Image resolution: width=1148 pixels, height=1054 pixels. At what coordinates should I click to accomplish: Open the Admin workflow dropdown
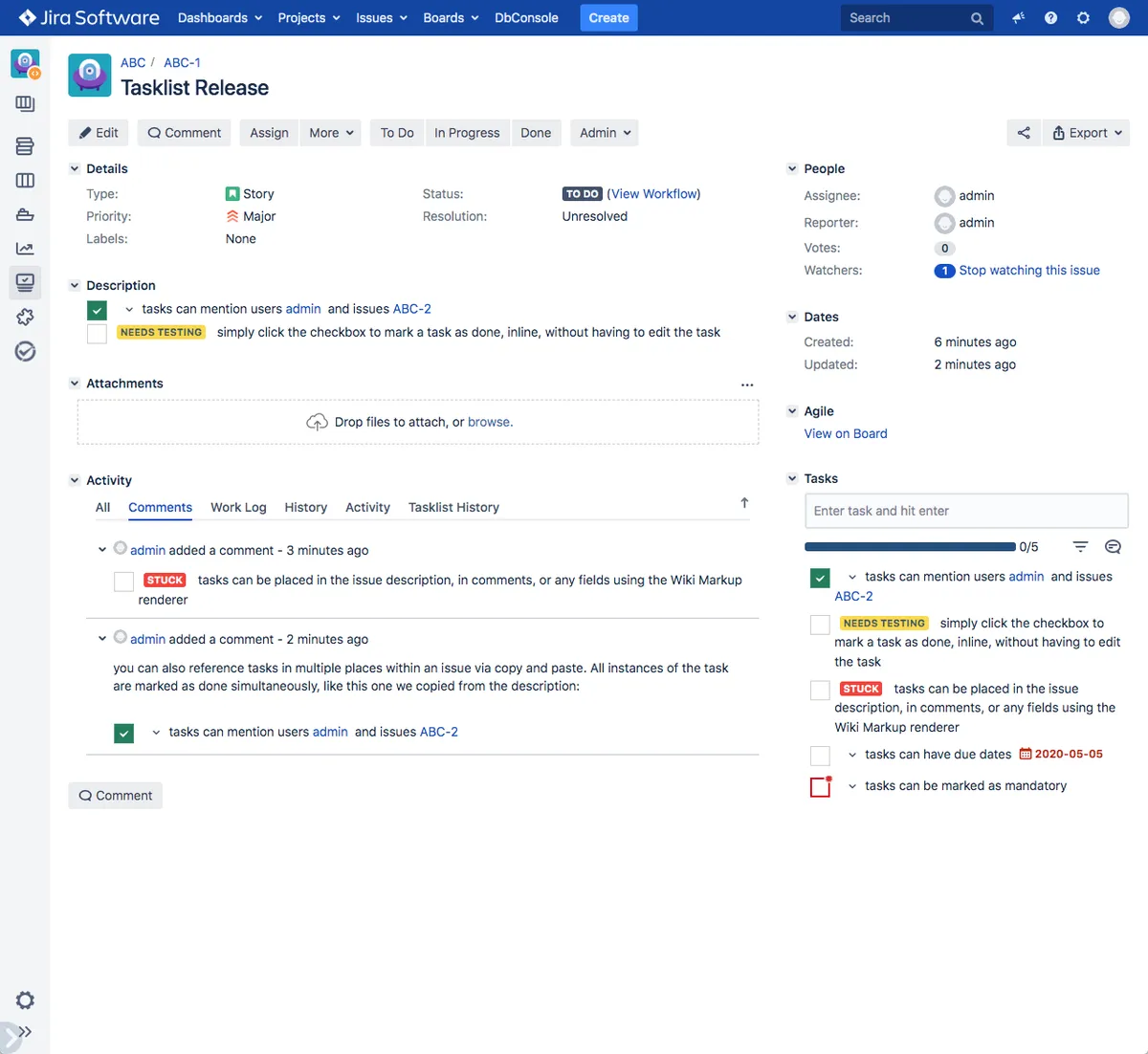605,133
